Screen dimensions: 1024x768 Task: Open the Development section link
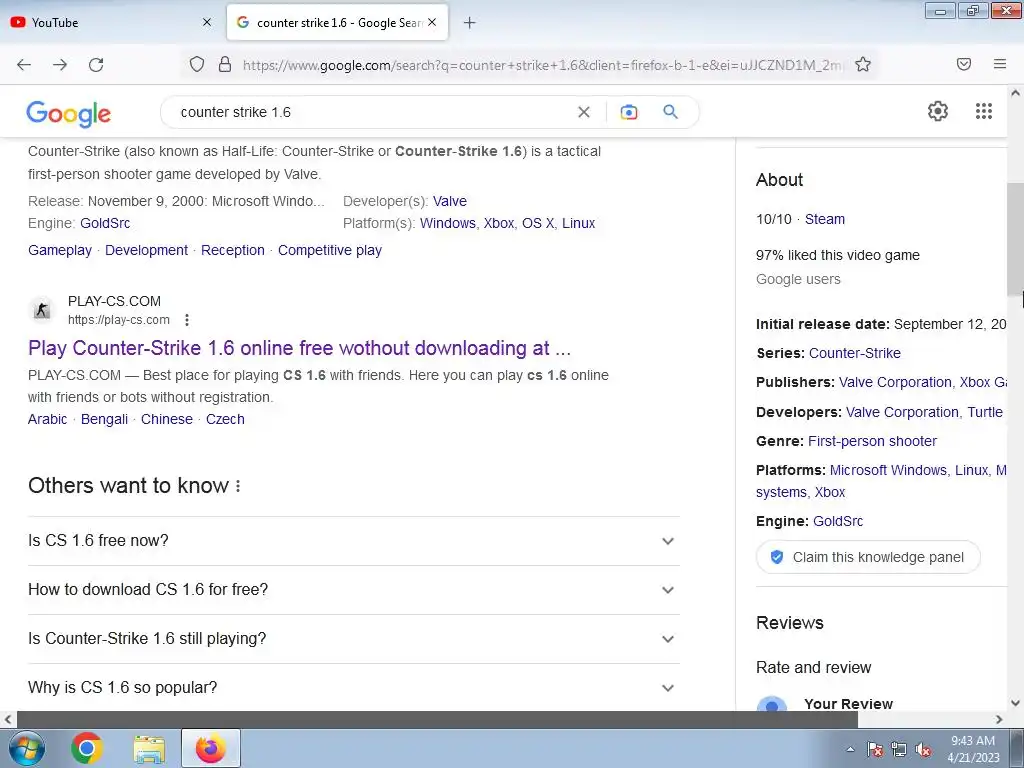pos(146,250)
